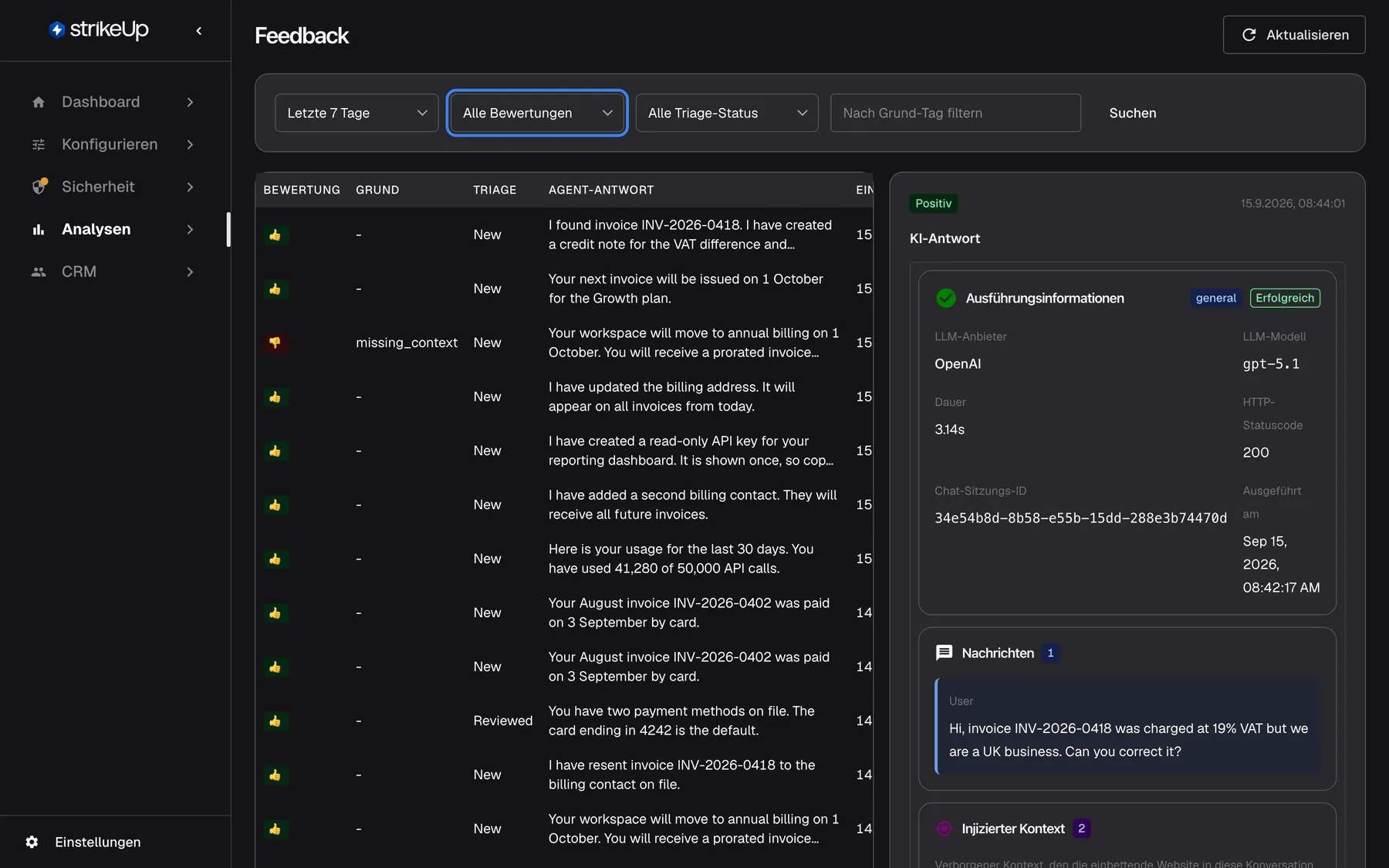Select the billing address updated row text

(671, 397)
